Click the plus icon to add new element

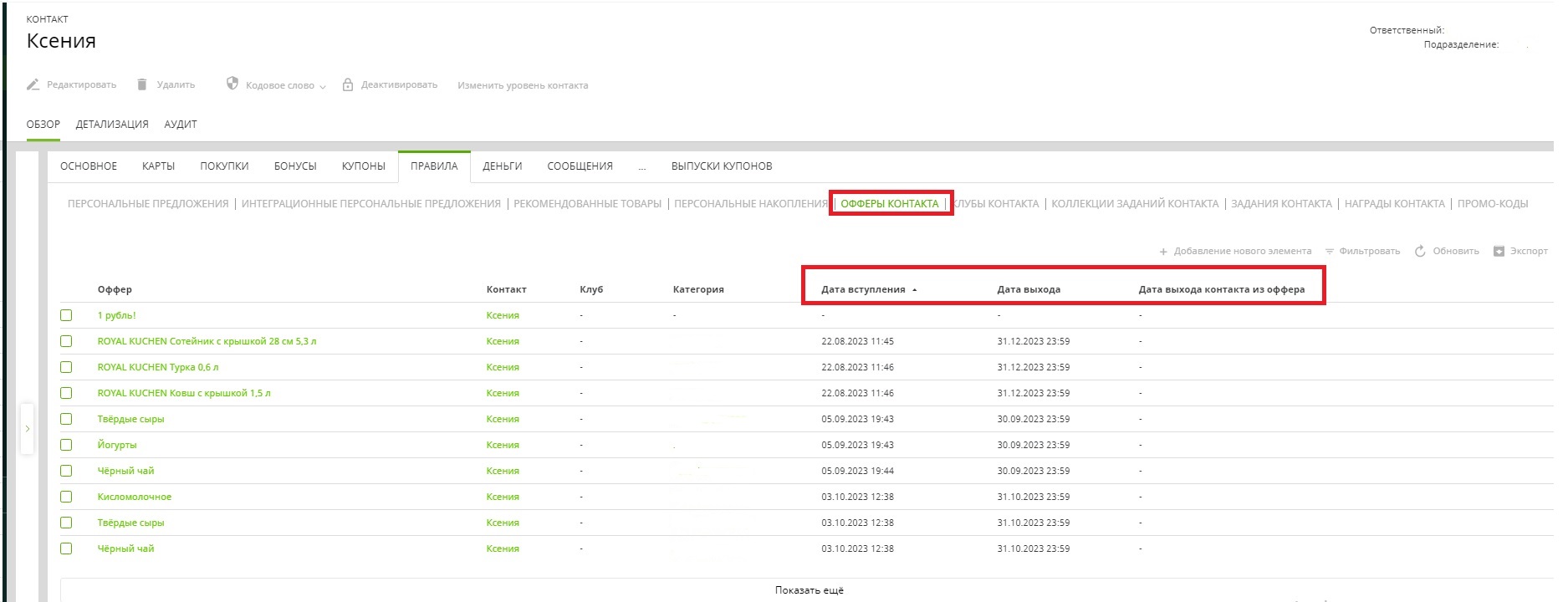(x=1162, y=252)
